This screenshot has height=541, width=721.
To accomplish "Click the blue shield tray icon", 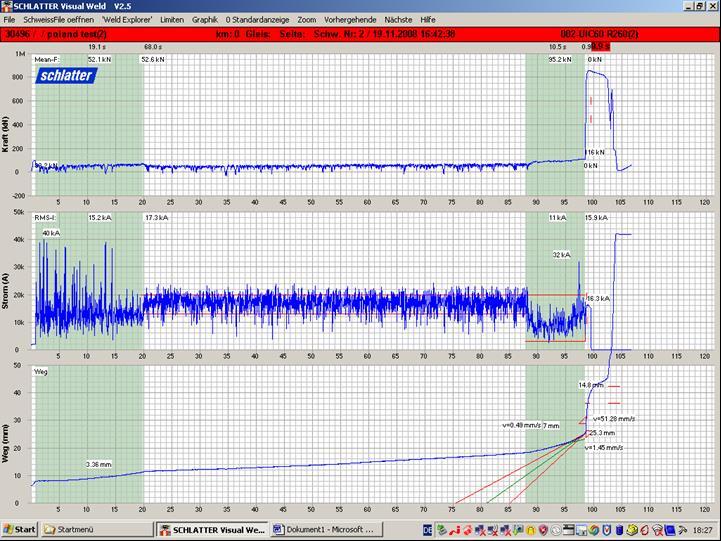I will [x=607, y=530].
